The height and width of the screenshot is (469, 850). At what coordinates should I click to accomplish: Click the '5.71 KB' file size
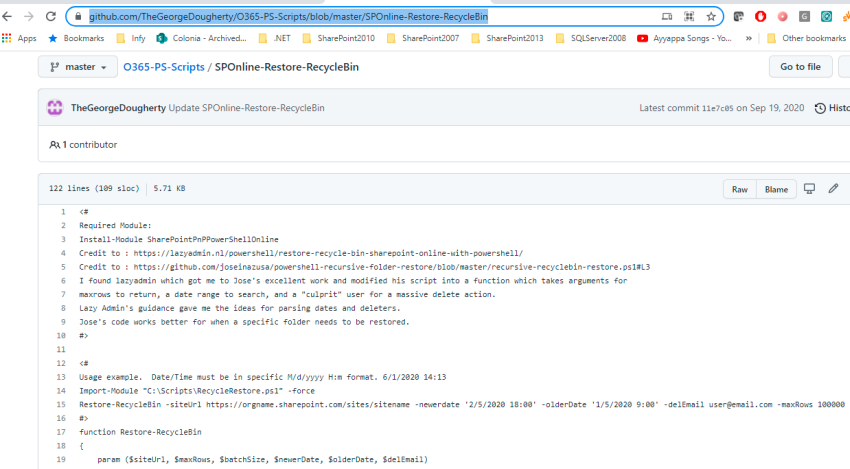point(169,189)
